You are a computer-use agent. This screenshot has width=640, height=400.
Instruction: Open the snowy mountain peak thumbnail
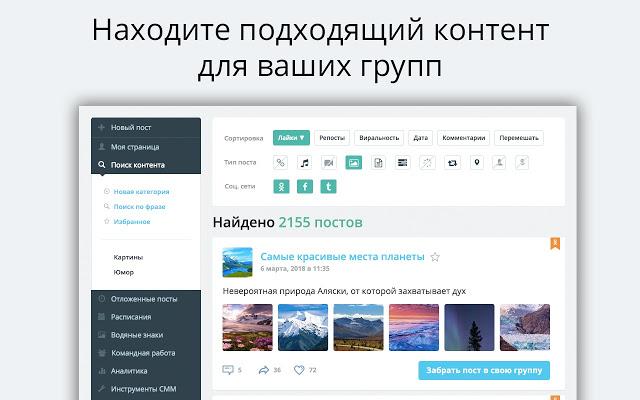(303, 327)
